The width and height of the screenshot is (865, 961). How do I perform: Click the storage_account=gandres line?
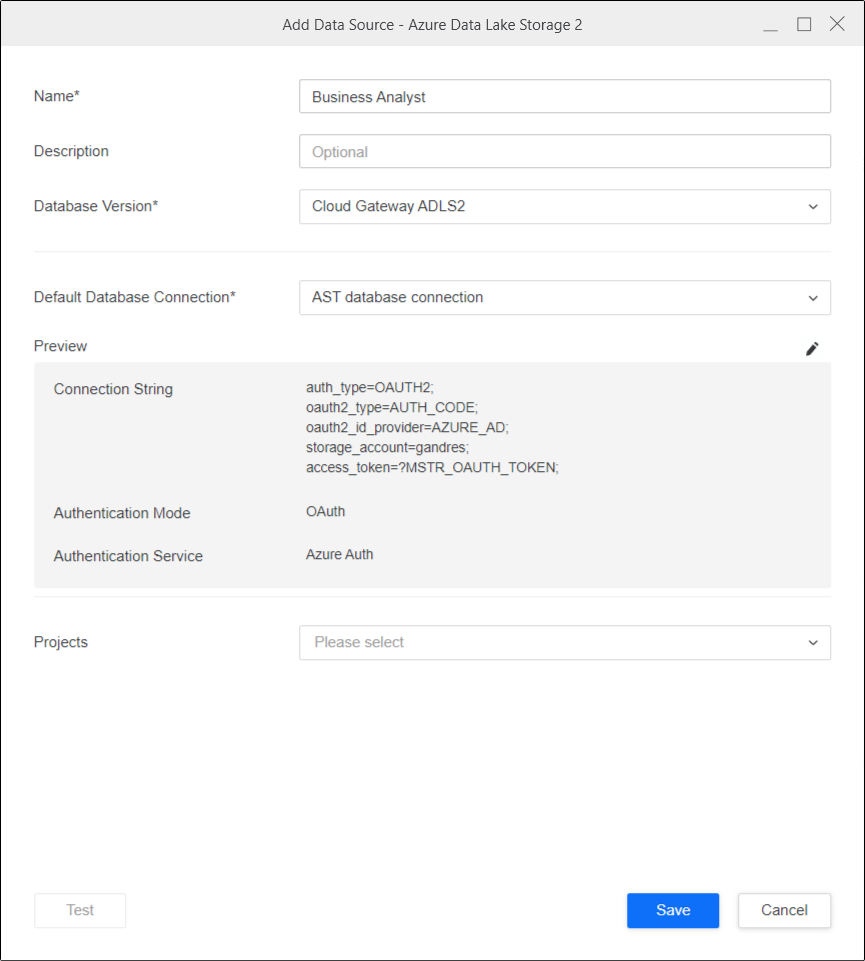387,447
